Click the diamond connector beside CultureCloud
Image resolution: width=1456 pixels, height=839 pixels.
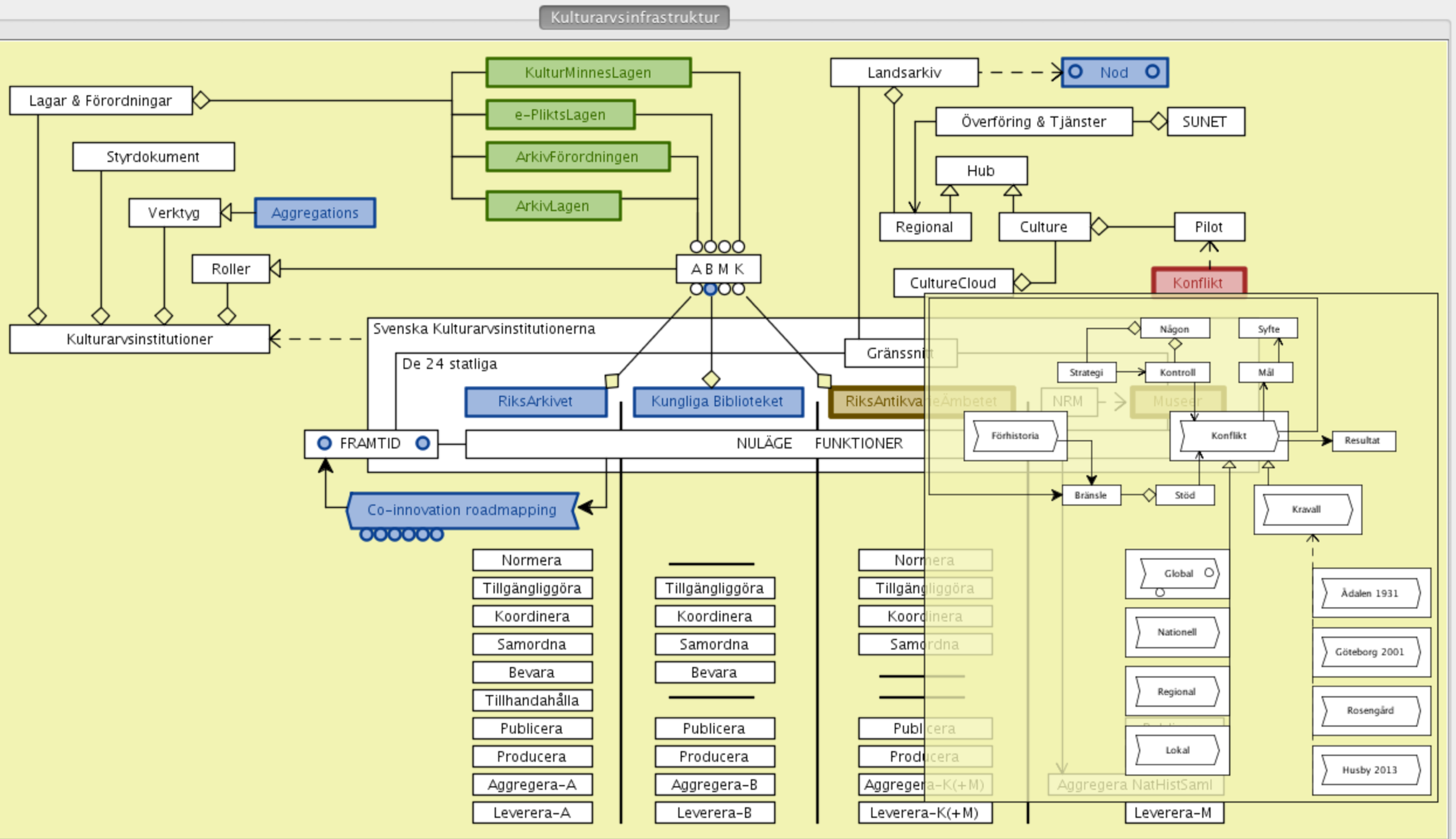pyautogui.click(x=1022, y=282)
